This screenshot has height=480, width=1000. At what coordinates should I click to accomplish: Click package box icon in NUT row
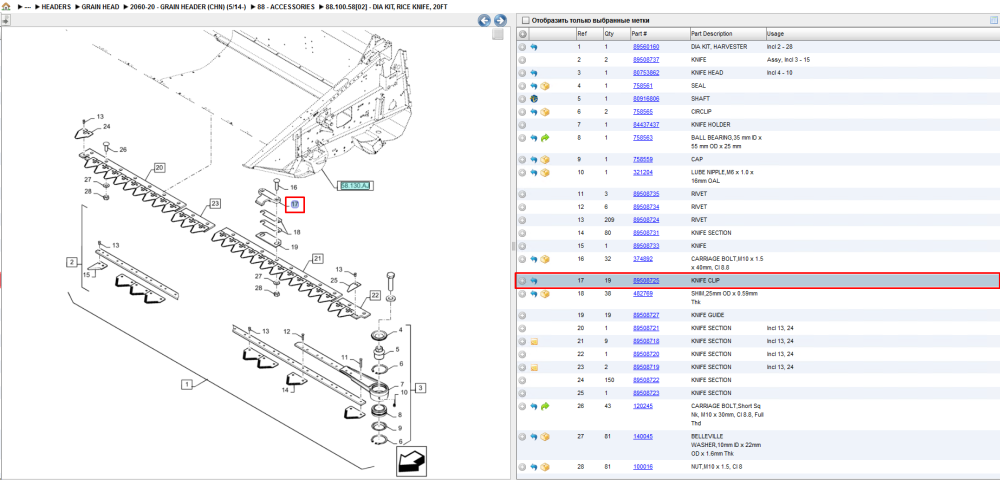(x=545, y=467)
